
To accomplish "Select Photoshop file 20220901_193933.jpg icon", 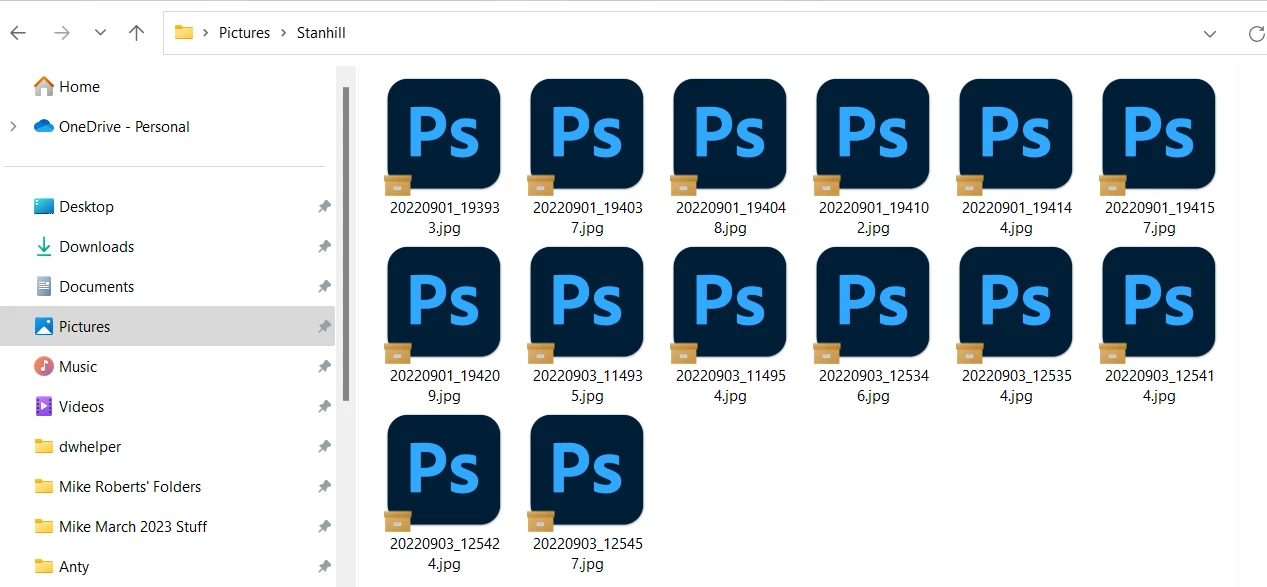I will (444, 135).
